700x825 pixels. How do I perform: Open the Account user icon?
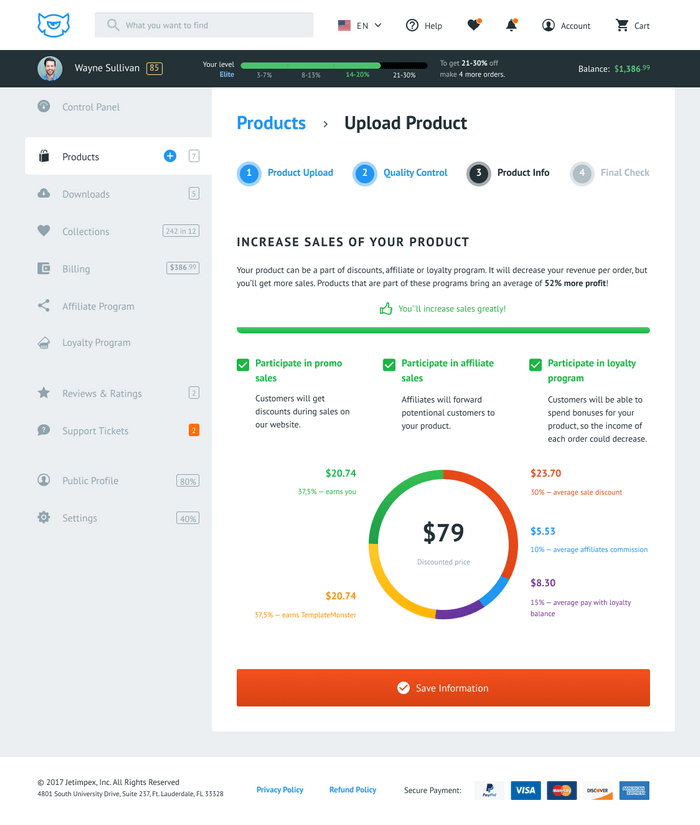548,25
